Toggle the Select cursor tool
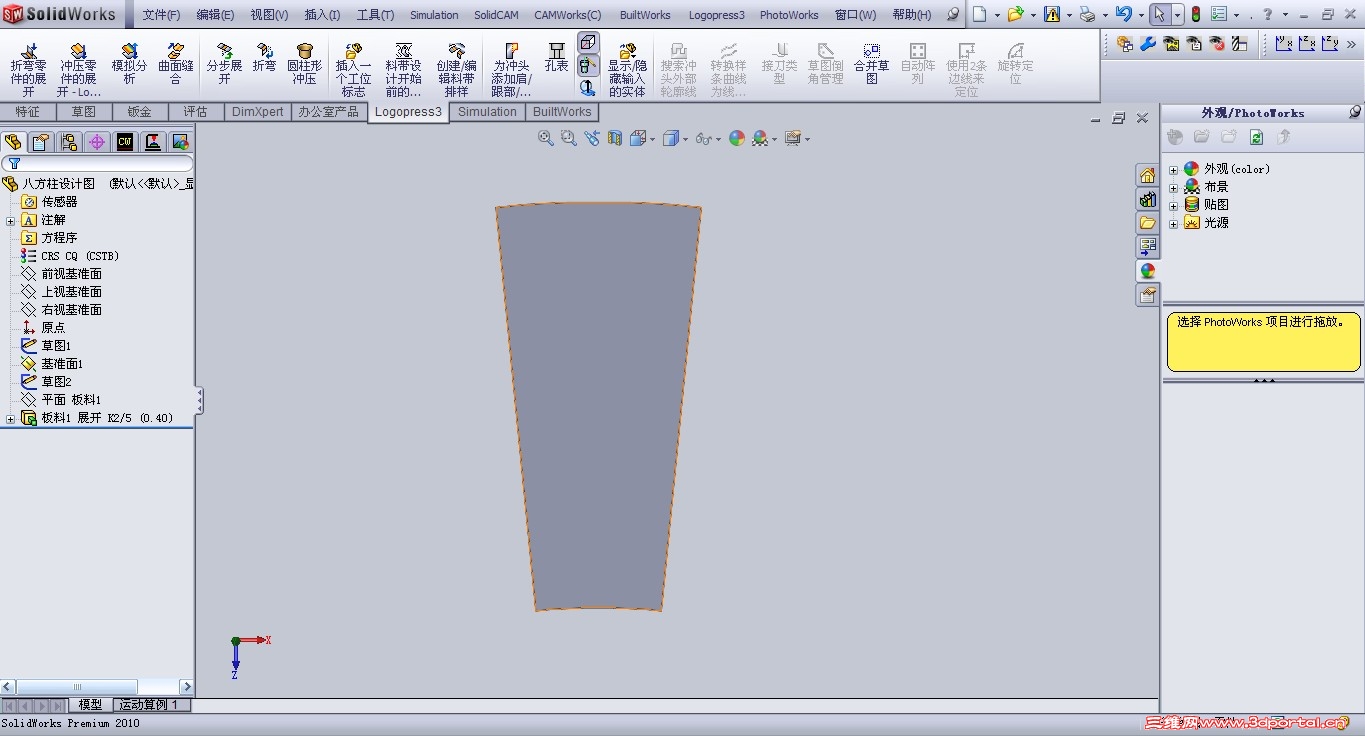Viewport: 1365px width, 736px height. tap(1159, 14)
